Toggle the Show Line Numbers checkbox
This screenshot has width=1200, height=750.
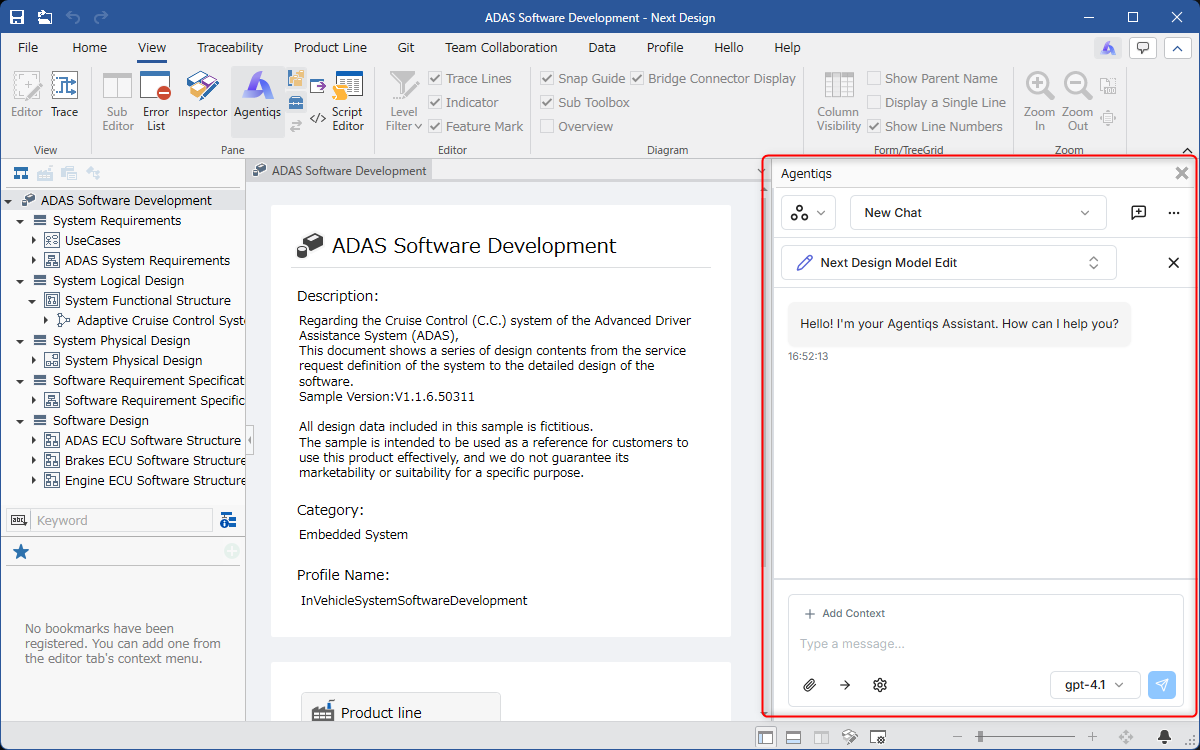coord(874,126)
